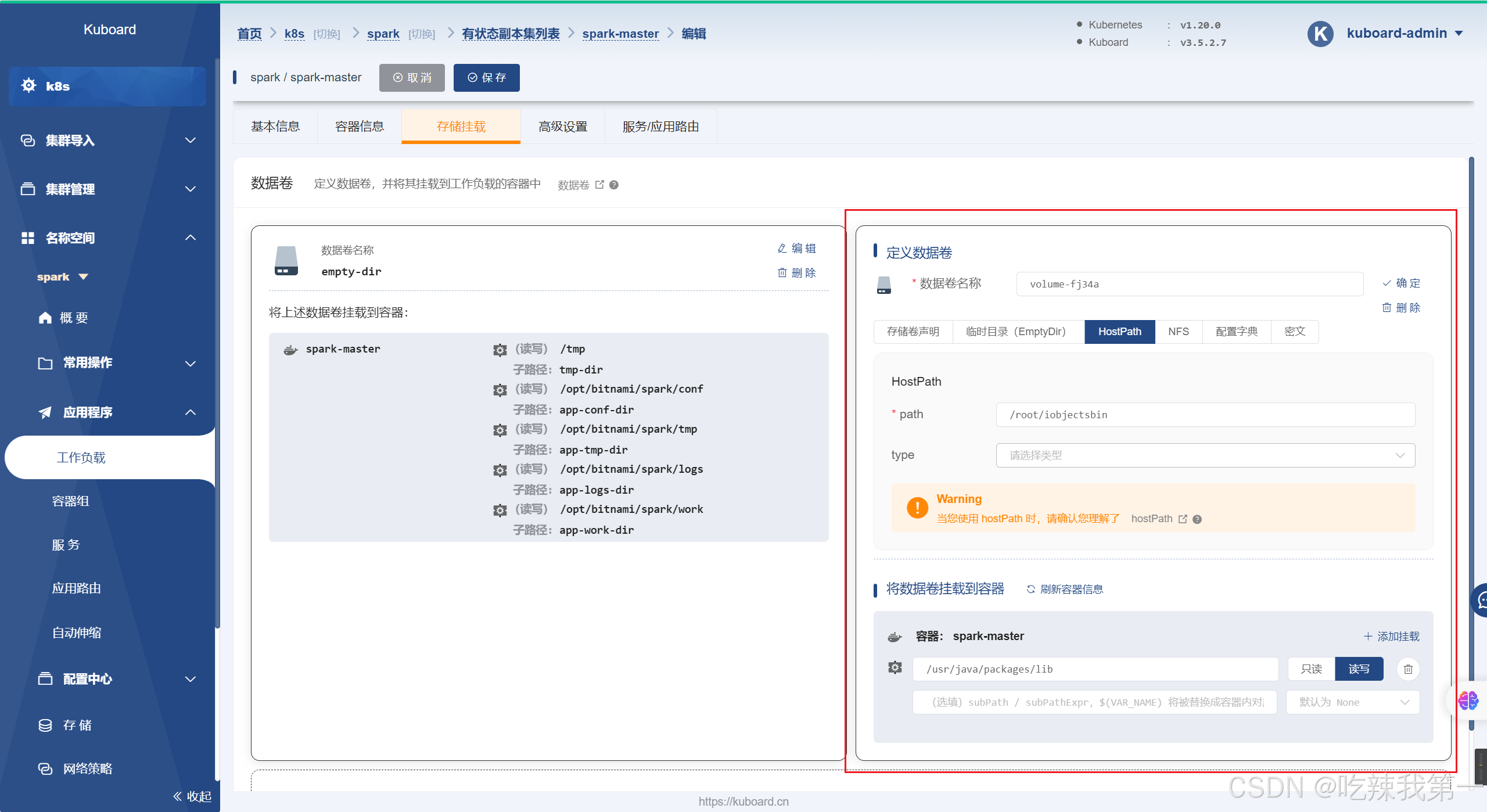
Task: Click gear icon next to /usr/java/packages/lib
Action: coord(895,668)
